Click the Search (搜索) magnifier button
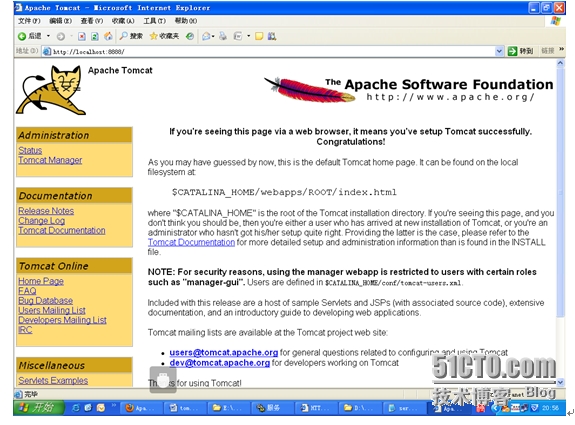The image size is (575, 425). 131,36
